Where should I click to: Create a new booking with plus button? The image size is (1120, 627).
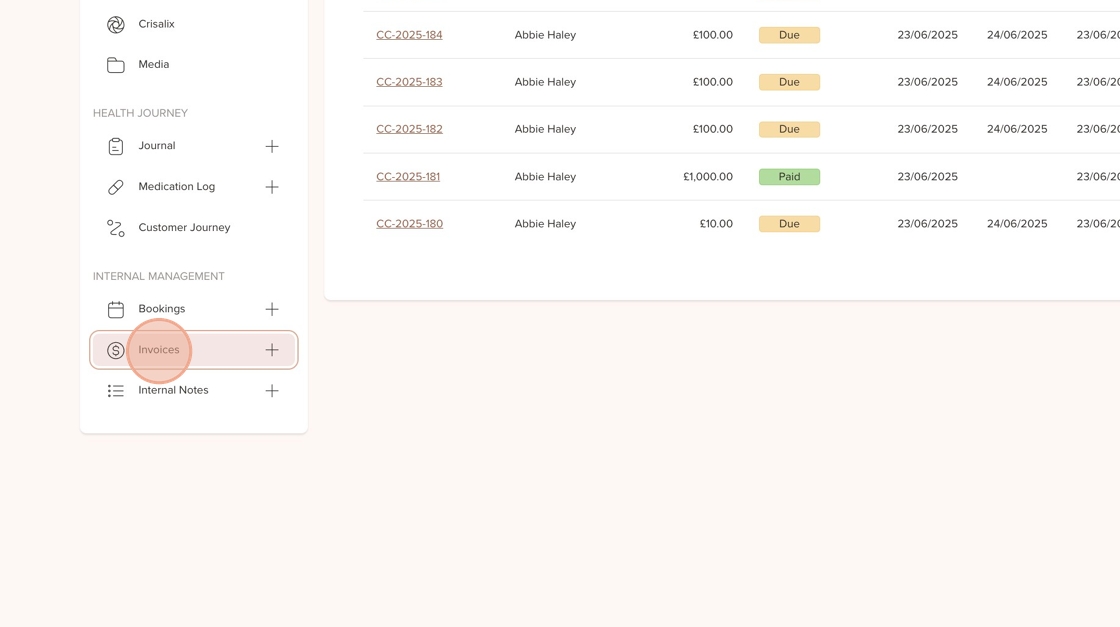point(272,310)
